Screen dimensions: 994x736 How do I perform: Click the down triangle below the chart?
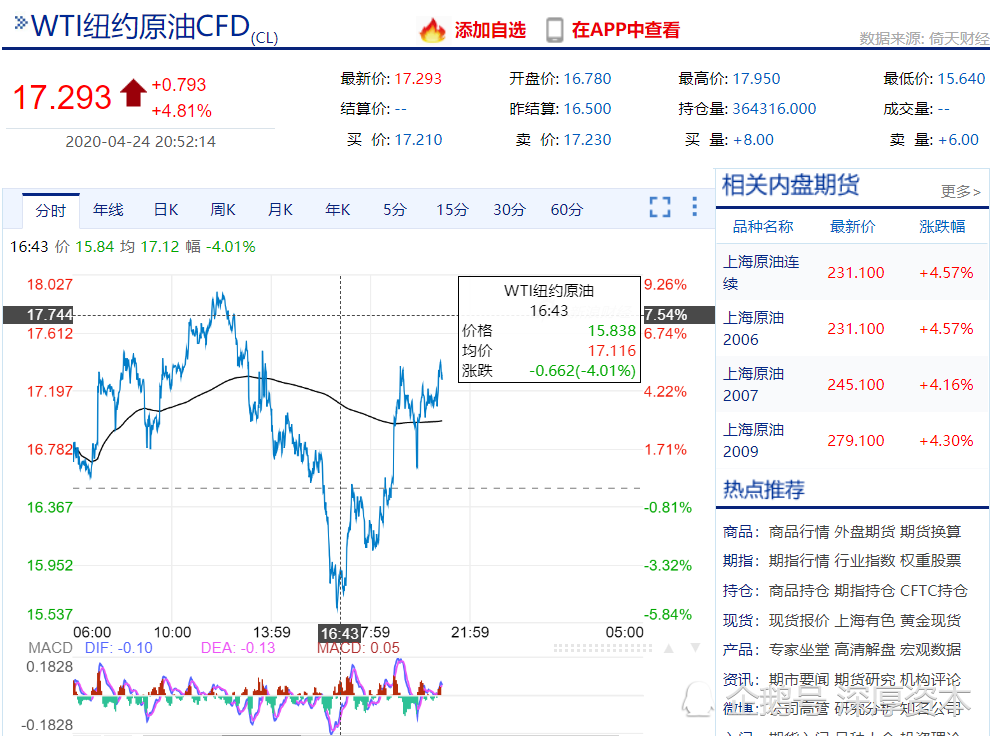coord(695,648)
